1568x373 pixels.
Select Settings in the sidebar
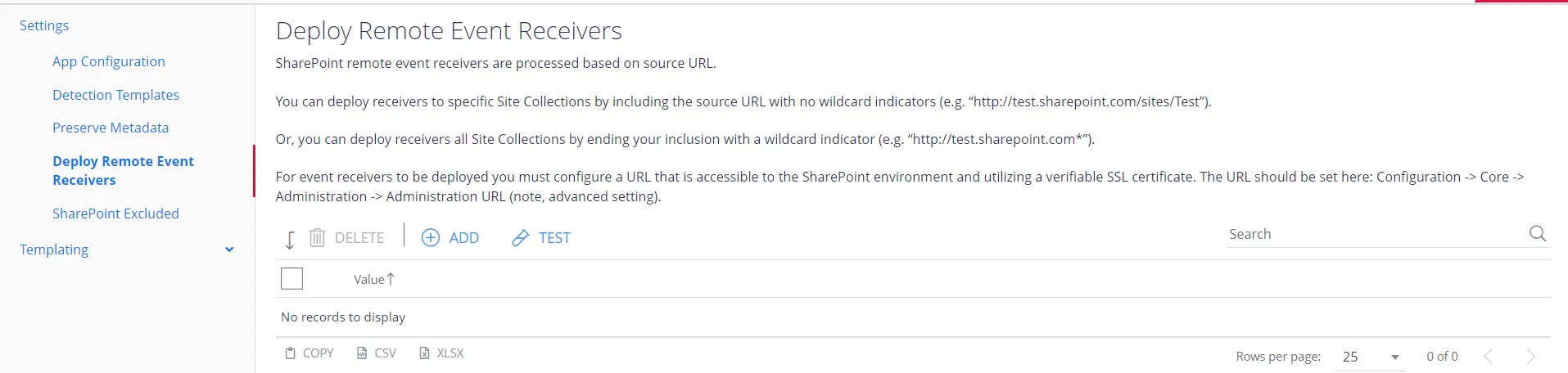tap(44, 25)
